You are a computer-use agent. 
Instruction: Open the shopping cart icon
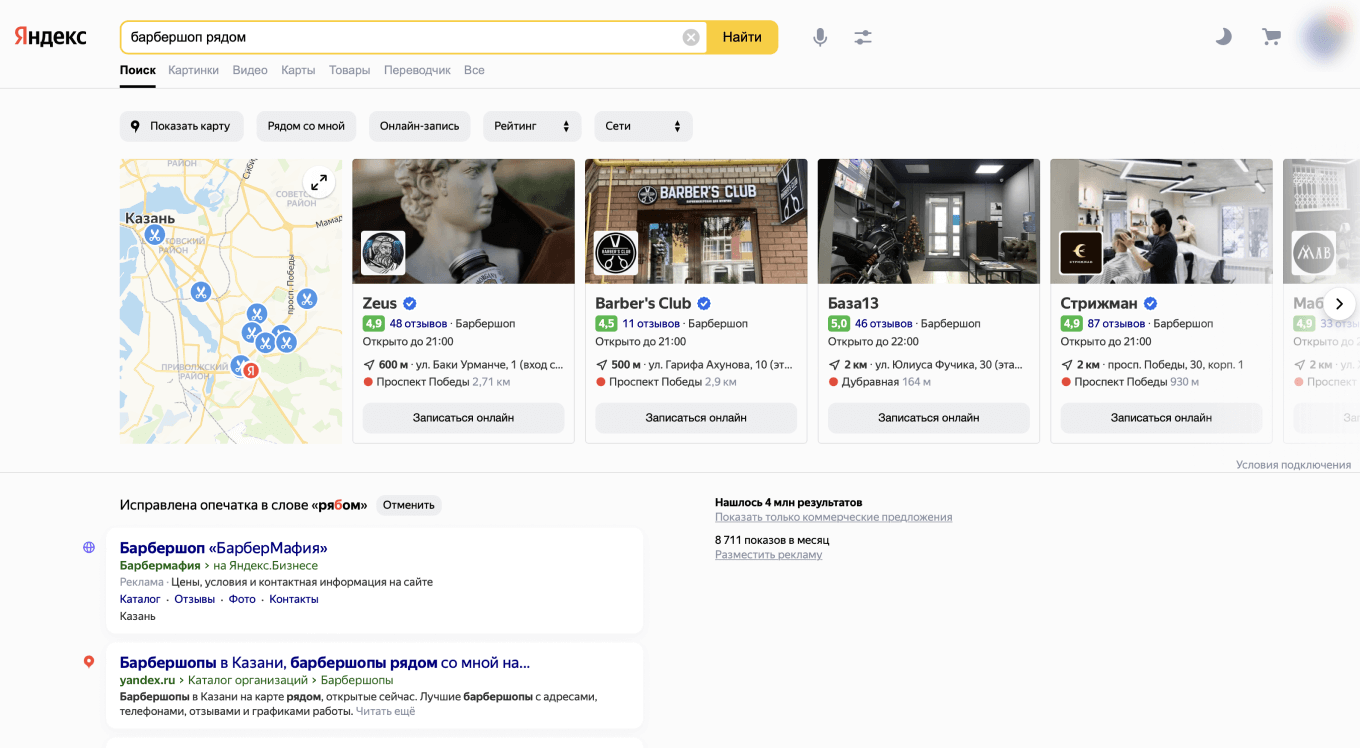point(1271,37)
